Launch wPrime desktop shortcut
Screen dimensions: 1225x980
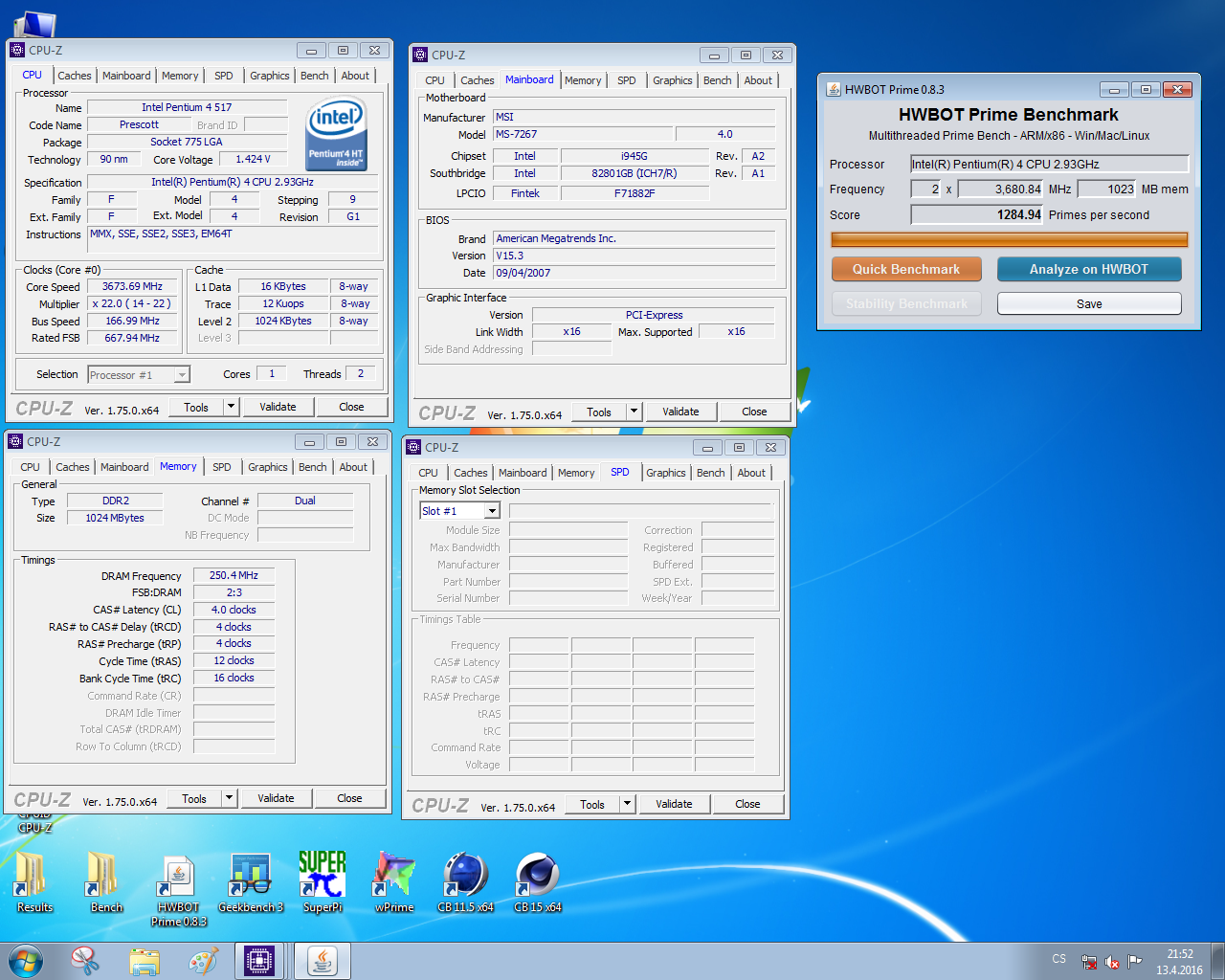(x=394, y=882)
